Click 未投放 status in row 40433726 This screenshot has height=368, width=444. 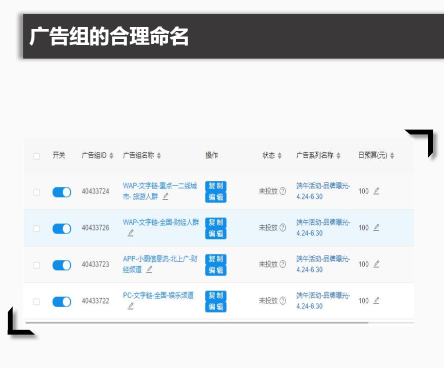[x=268, y=228]
